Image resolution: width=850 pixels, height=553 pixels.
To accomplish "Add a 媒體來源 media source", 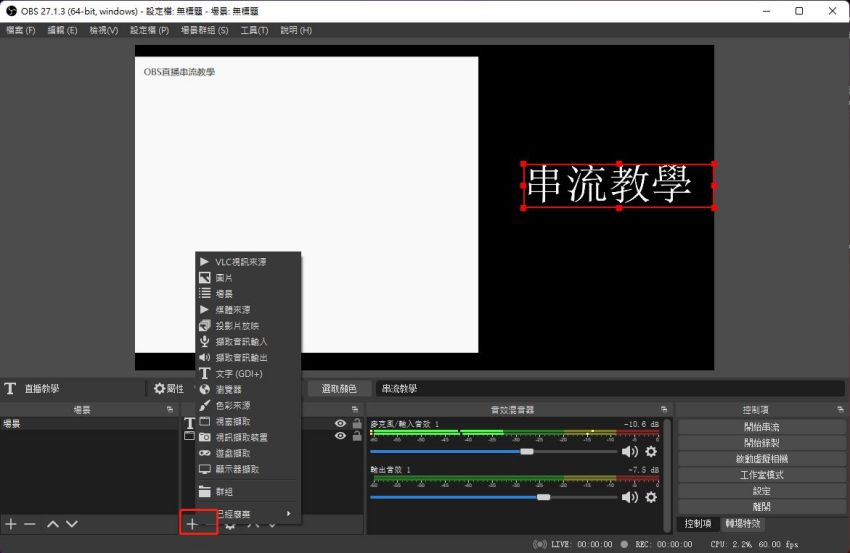I will [248, 310].
